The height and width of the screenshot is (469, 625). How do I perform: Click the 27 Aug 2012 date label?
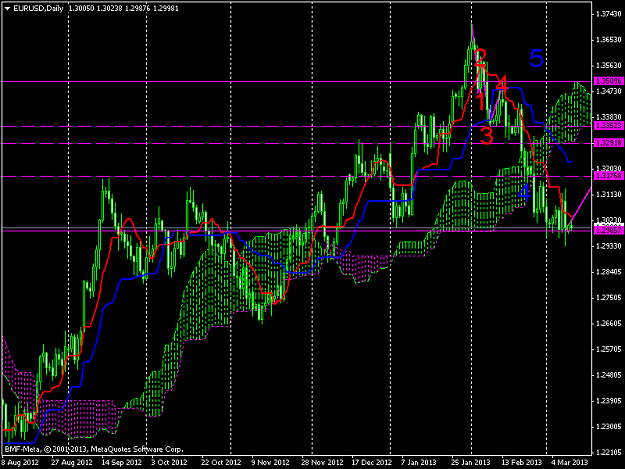(x=72, y=462)
